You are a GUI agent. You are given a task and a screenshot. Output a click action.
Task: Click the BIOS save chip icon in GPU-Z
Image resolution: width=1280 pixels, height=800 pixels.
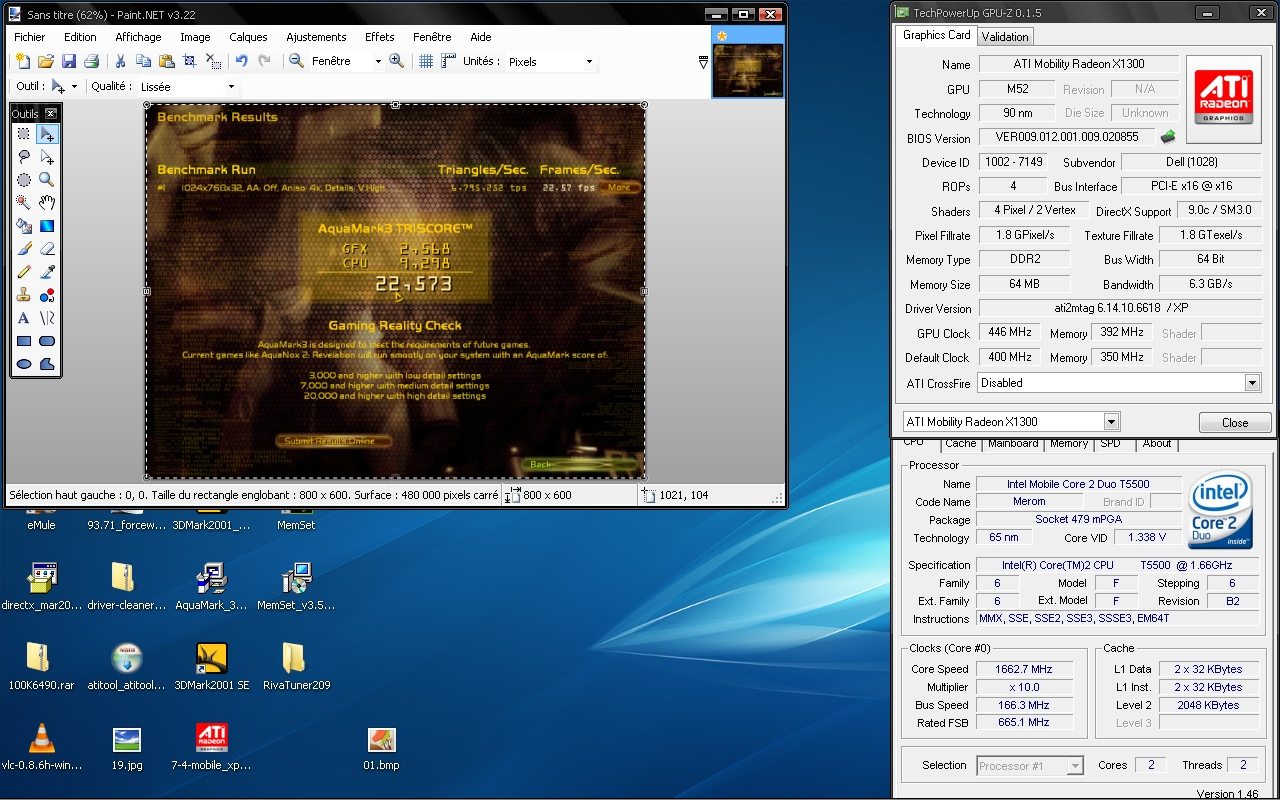[x=1167, y=137]
